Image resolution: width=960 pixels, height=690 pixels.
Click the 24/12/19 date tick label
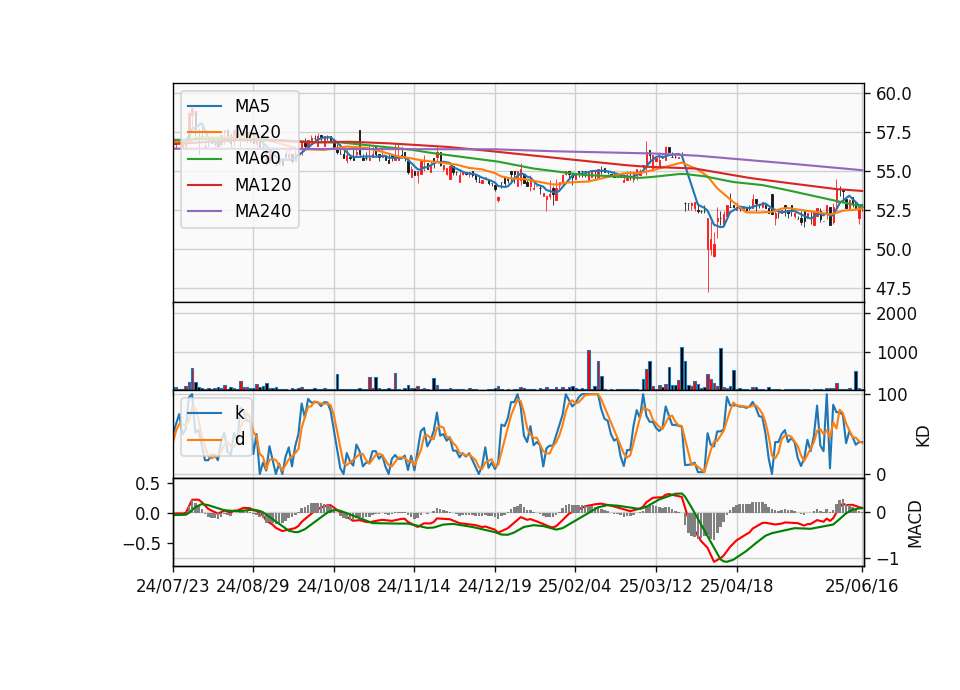[495, 586]
